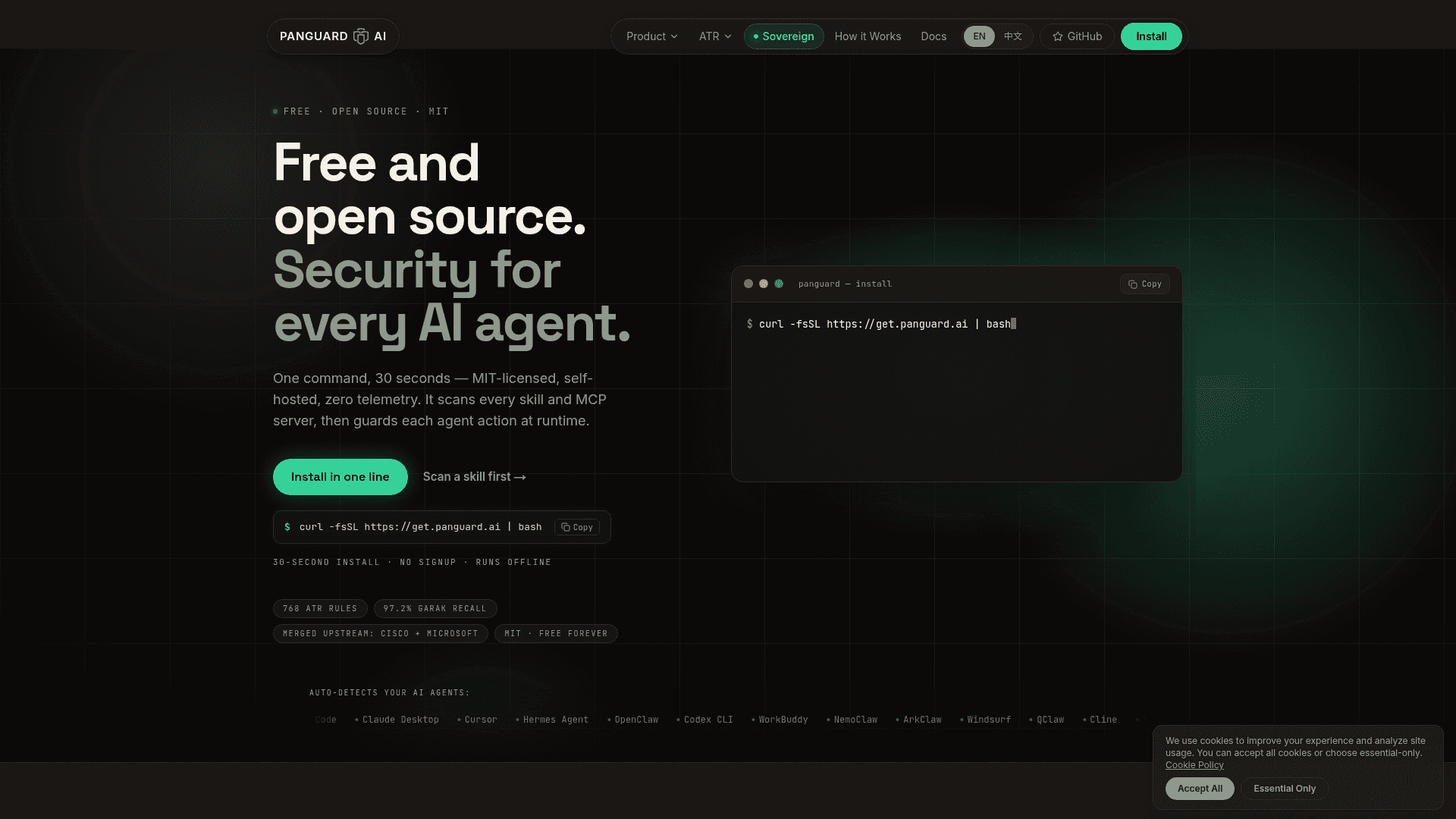Viewport: 1456px width, 819px height.
Task: Open the Sovereign nav item
Action: (x=783, y=36)
